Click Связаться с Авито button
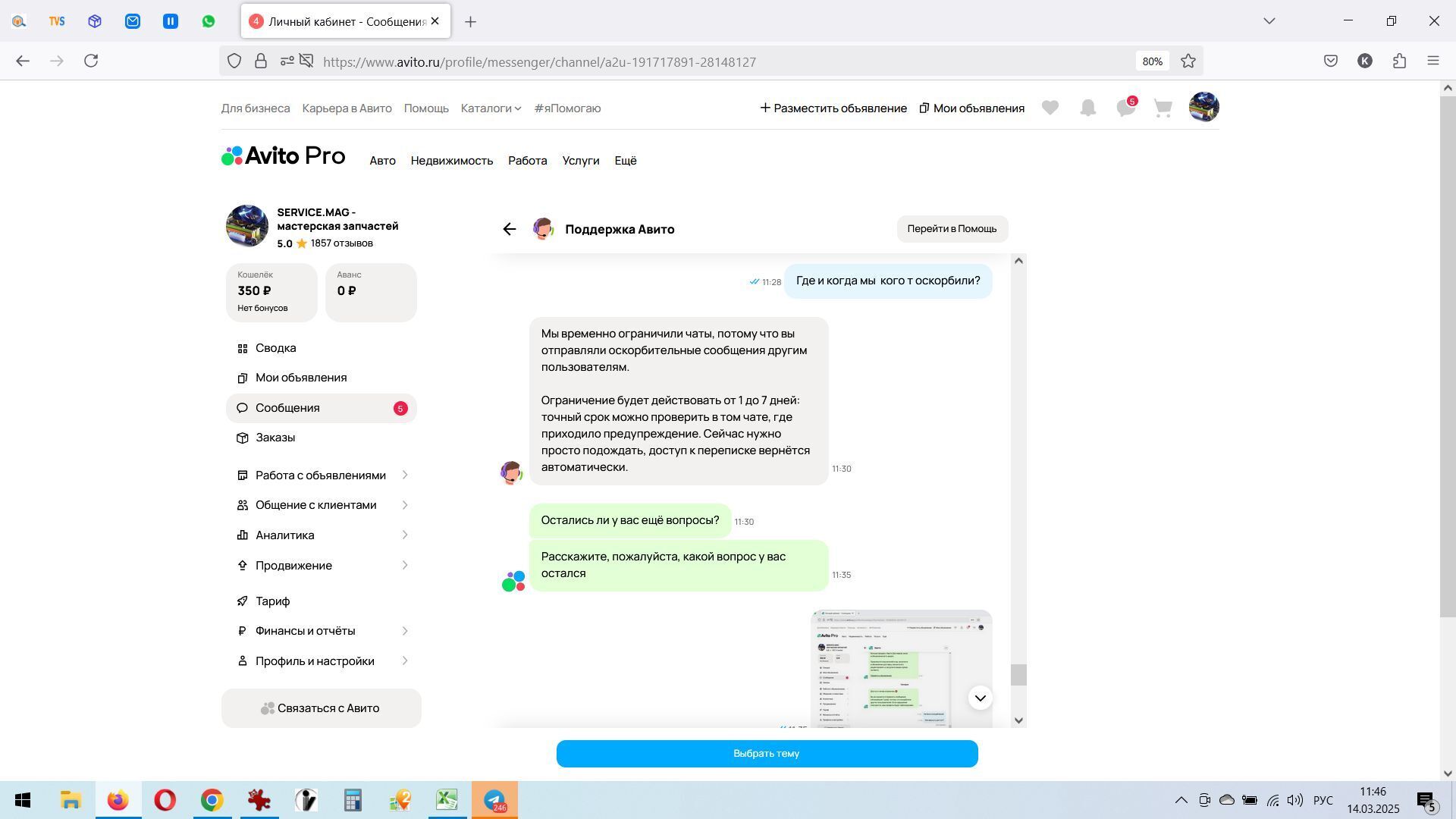Screen dimensions: 1456x819 coord(322,708)
